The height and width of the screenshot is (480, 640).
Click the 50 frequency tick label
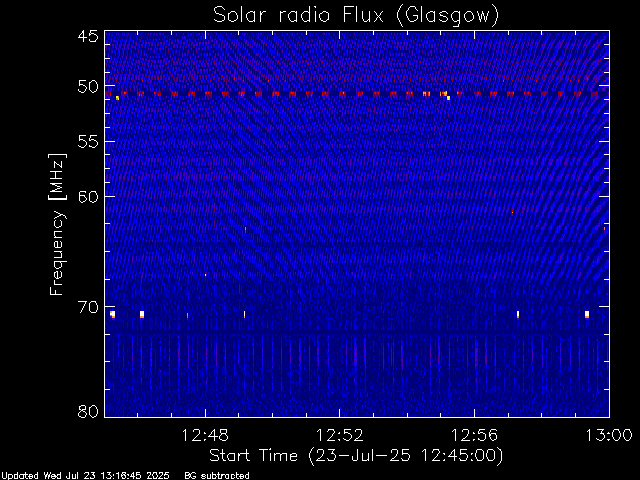(x=88, y=87)
